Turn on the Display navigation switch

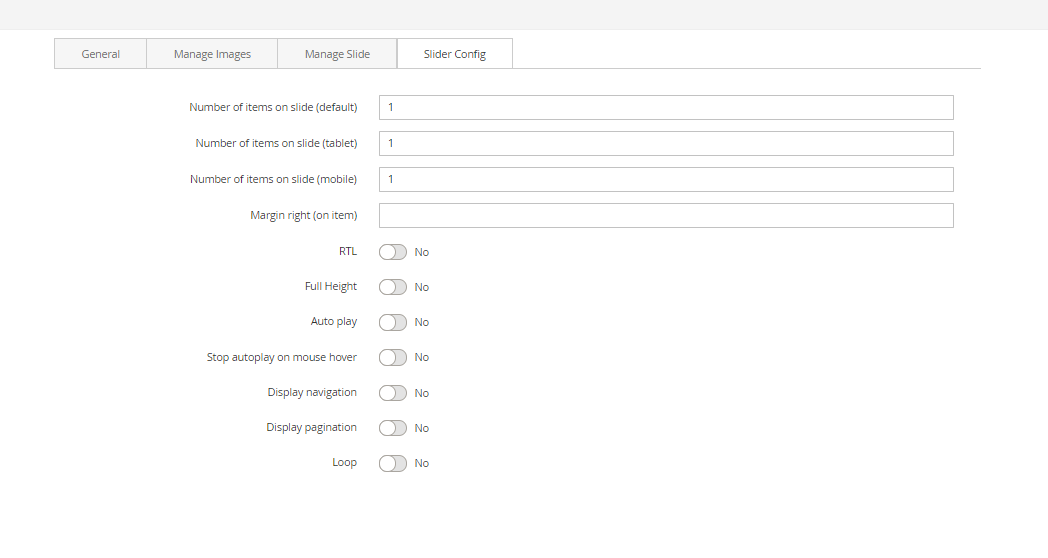pyautogui.click(x=393, y=393)
